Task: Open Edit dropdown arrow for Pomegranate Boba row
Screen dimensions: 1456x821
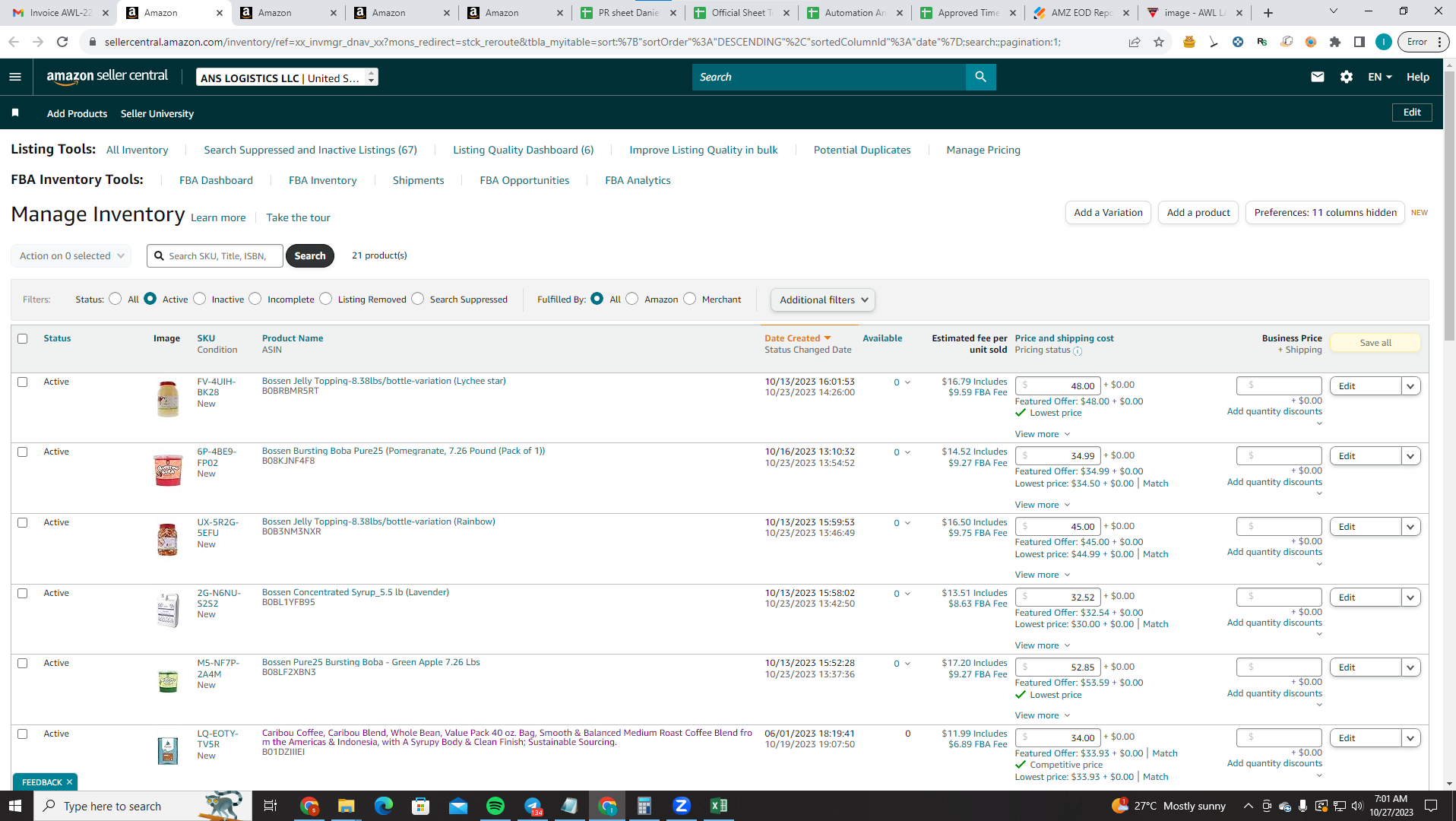Action: click(x=1411, y=456)
